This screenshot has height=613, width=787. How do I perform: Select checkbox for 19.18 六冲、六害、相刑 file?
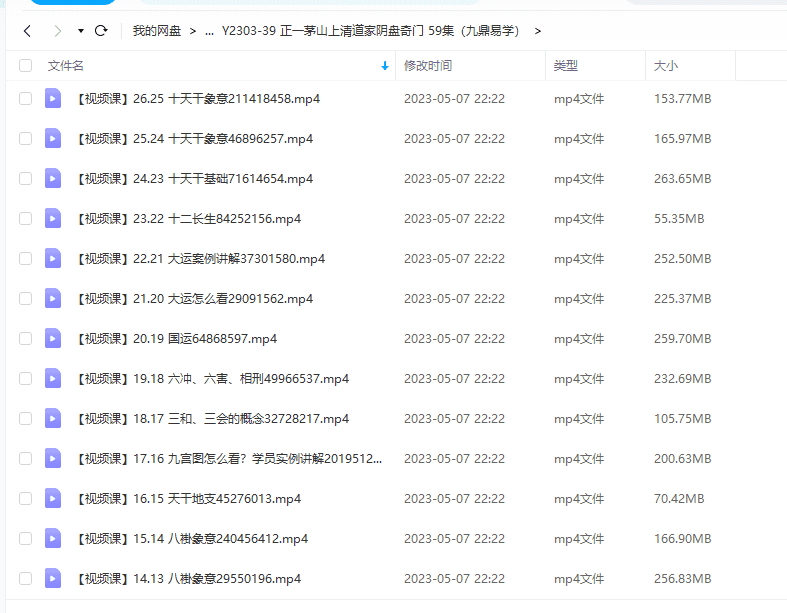25,378
